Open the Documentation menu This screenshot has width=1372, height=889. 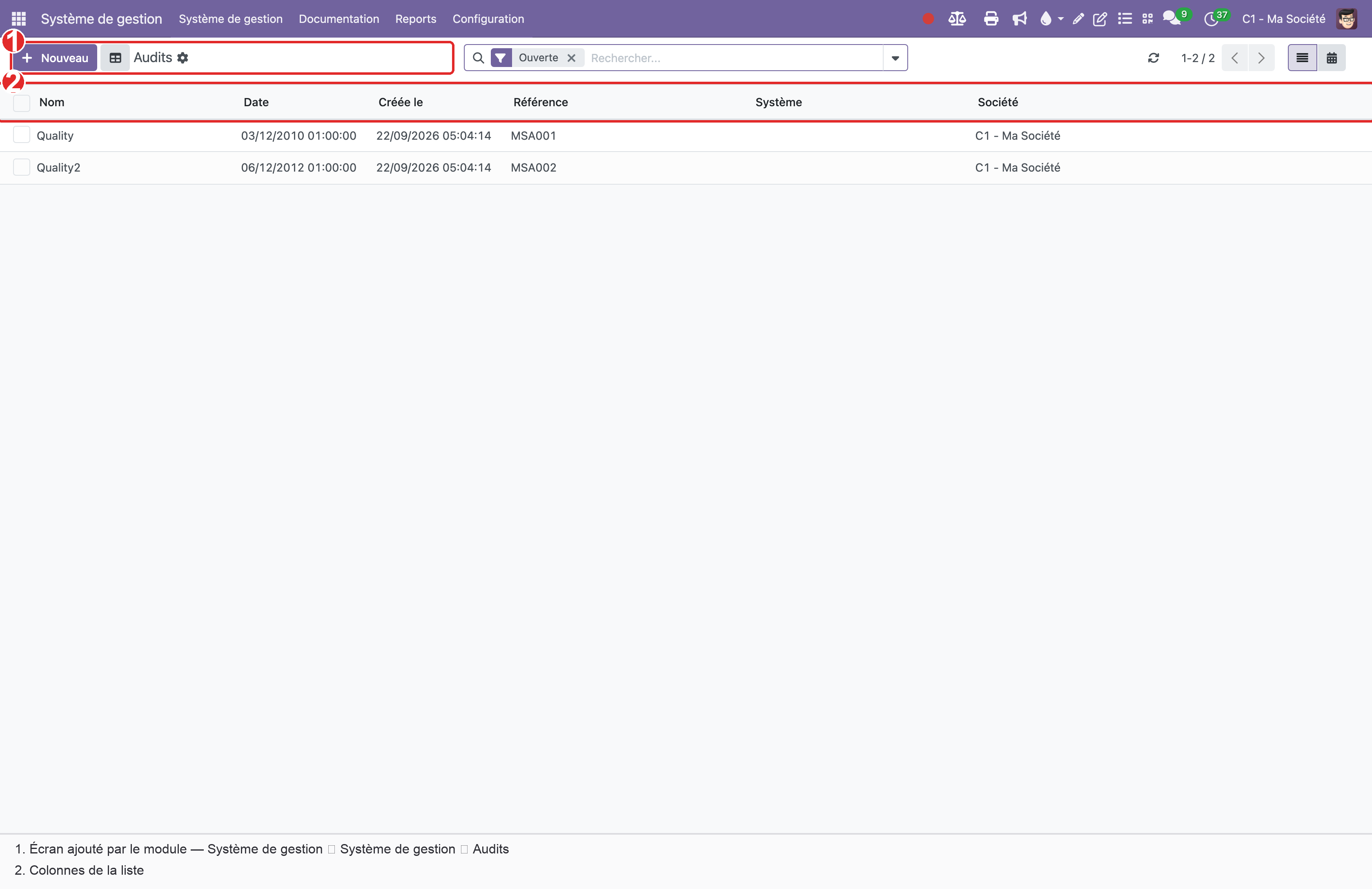[339, 19]
